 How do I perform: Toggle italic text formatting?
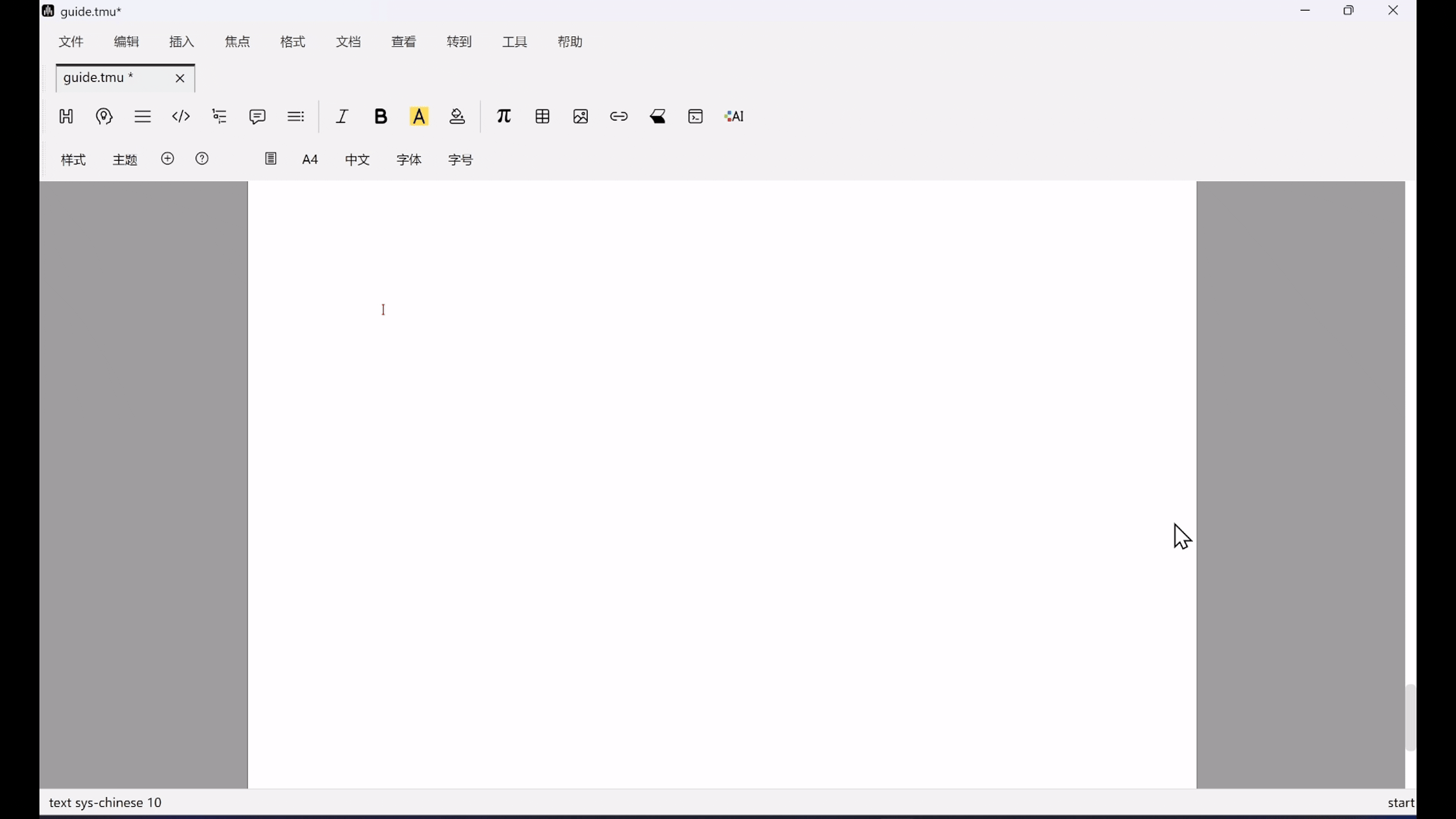[x=342, y=117]
